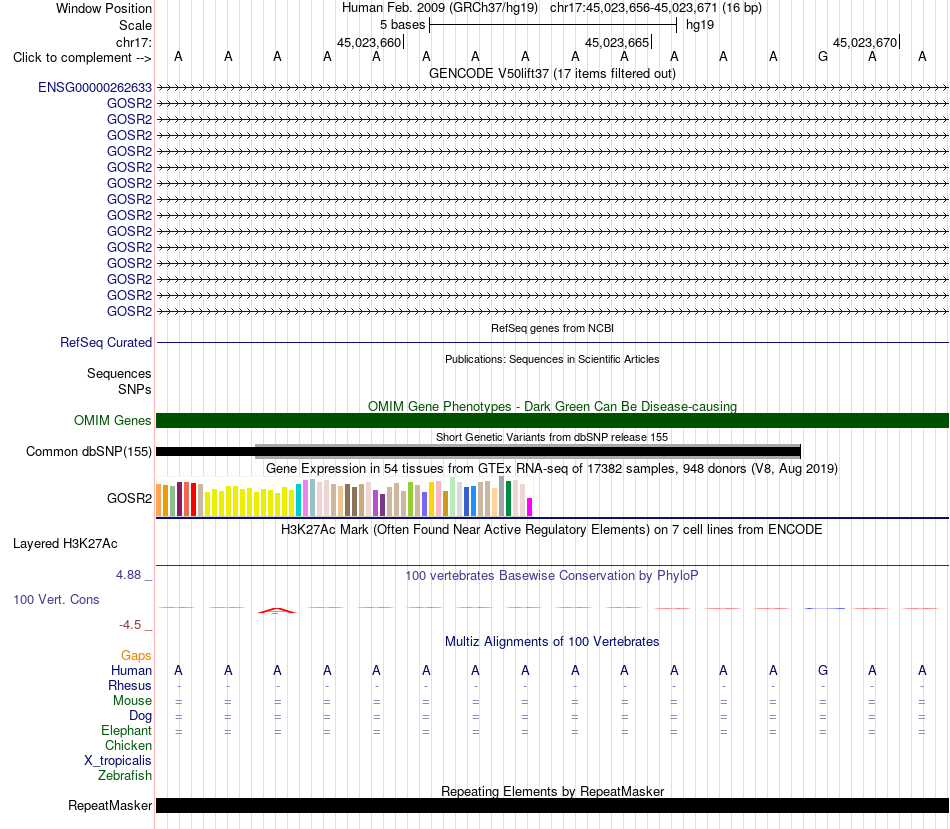The width and height of the screenshot is (950, 829).
Task: Select the OMIM Genes track label
Action: [113, 421]
